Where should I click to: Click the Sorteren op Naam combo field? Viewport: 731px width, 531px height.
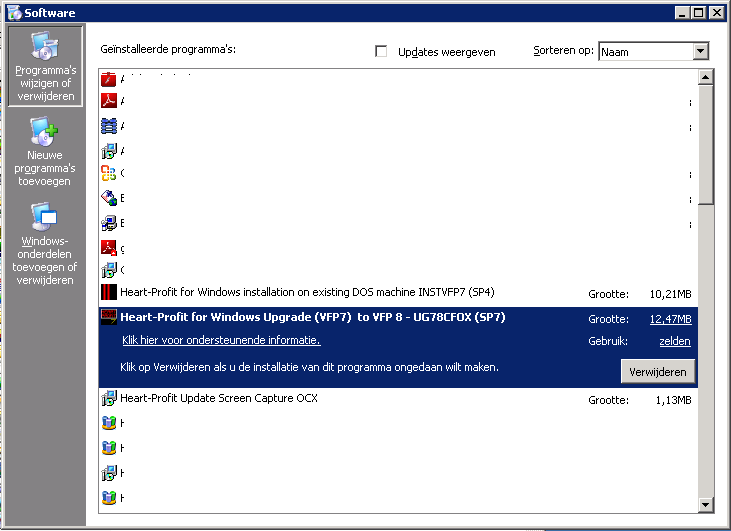tap(653, 51)
